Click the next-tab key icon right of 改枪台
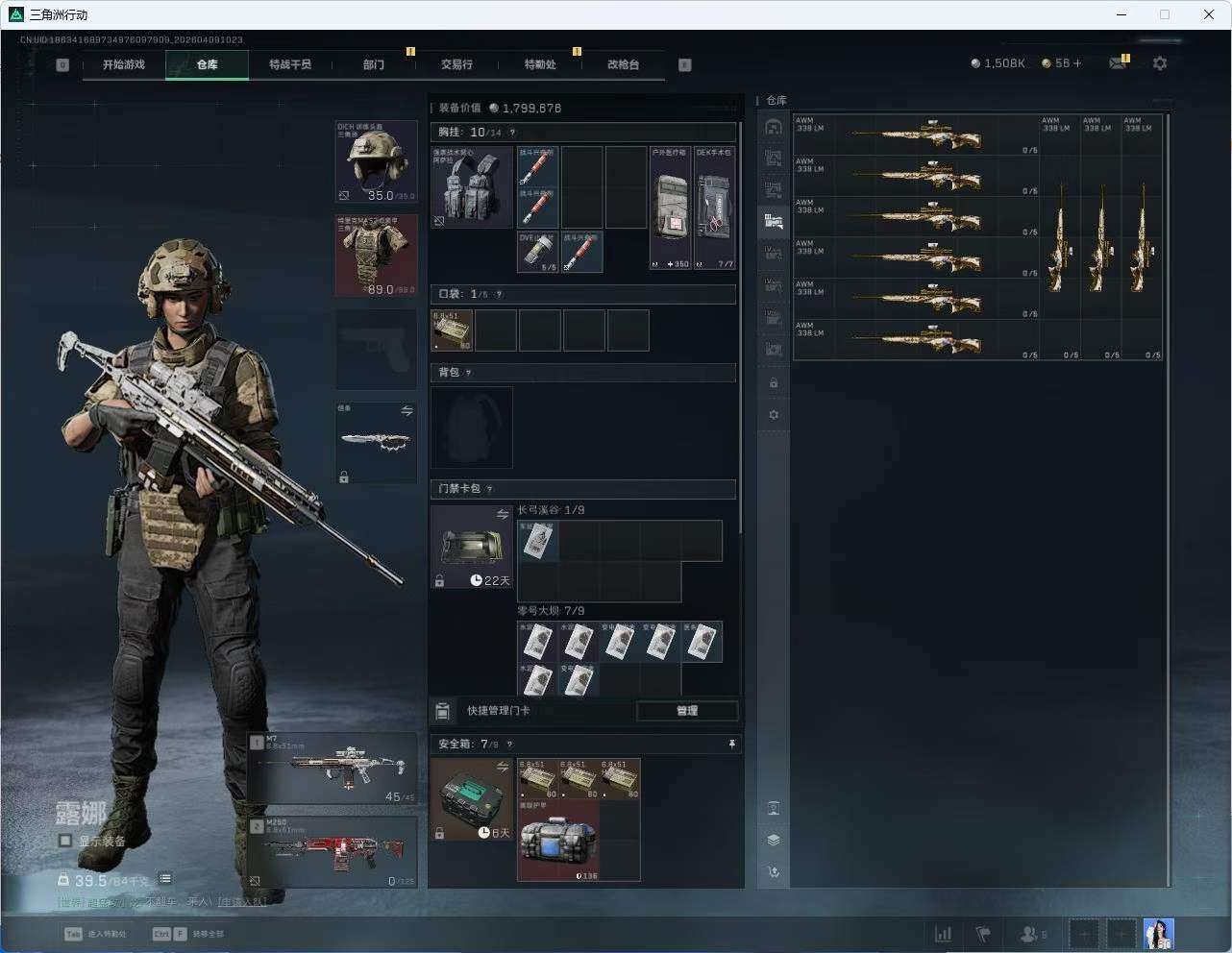The image size is (1232, 953). (x=685, y=65)
